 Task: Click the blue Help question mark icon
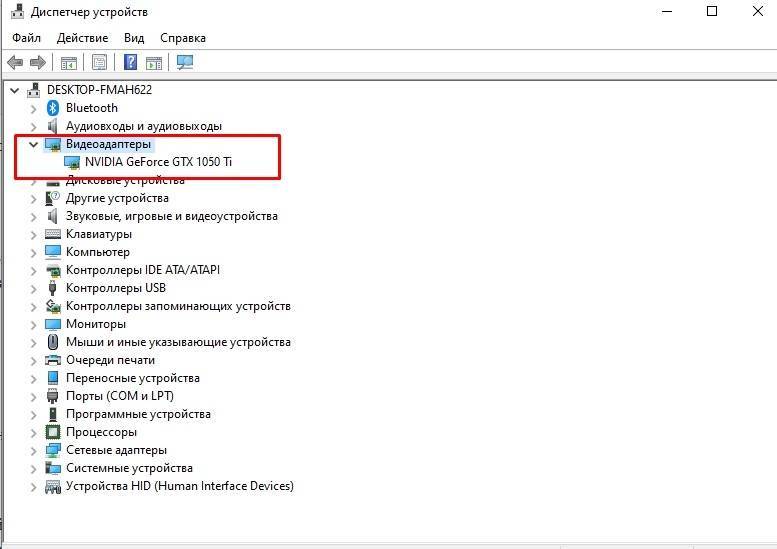tap(130, 62)
